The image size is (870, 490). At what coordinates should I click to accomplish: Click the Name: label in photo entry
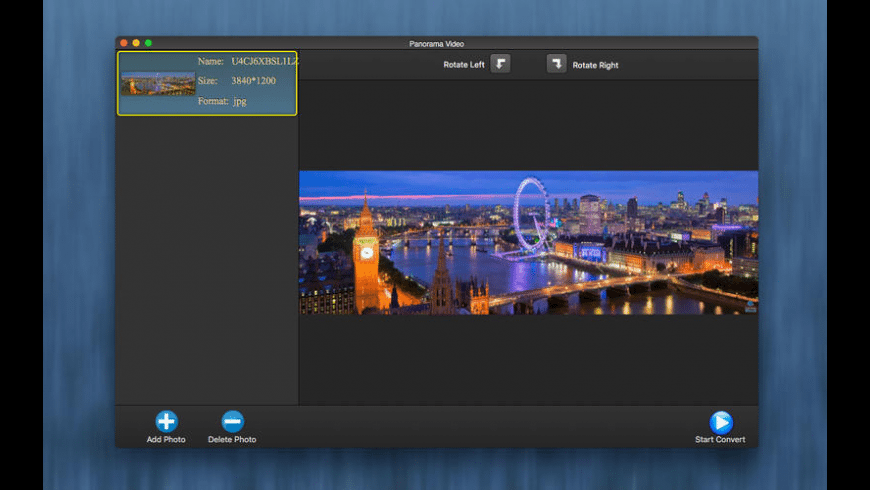coord(211,61)
